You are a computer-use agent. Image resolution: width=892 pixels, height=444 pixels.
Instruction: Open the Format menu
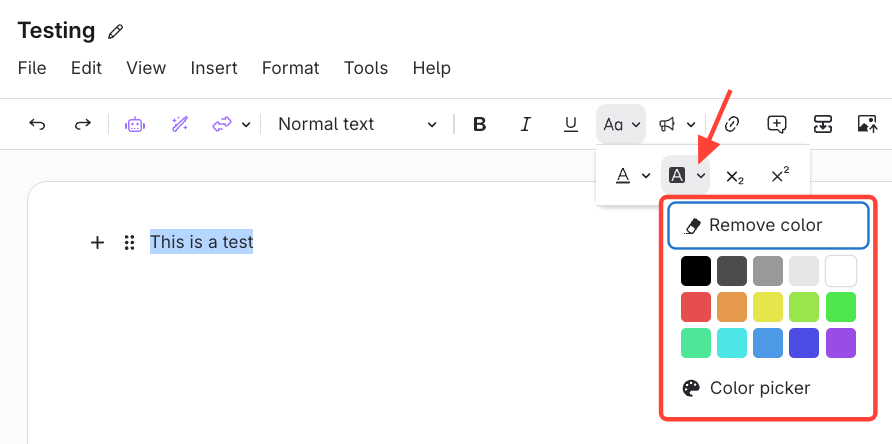click(290, 68)
